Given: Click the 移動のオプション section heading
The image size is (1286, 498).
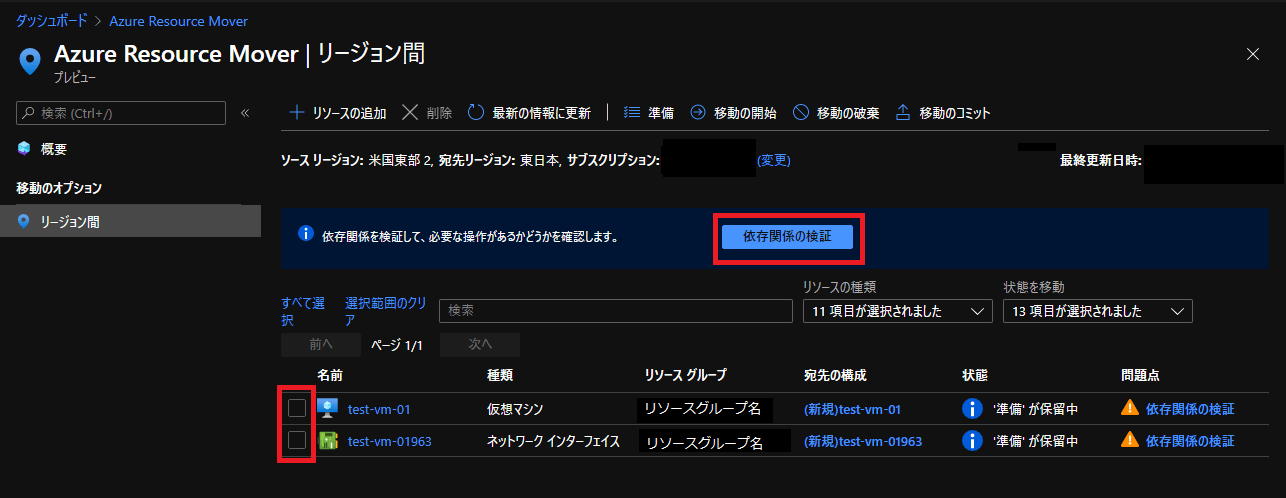Looking at the screenshot, I should click(60, 188).
